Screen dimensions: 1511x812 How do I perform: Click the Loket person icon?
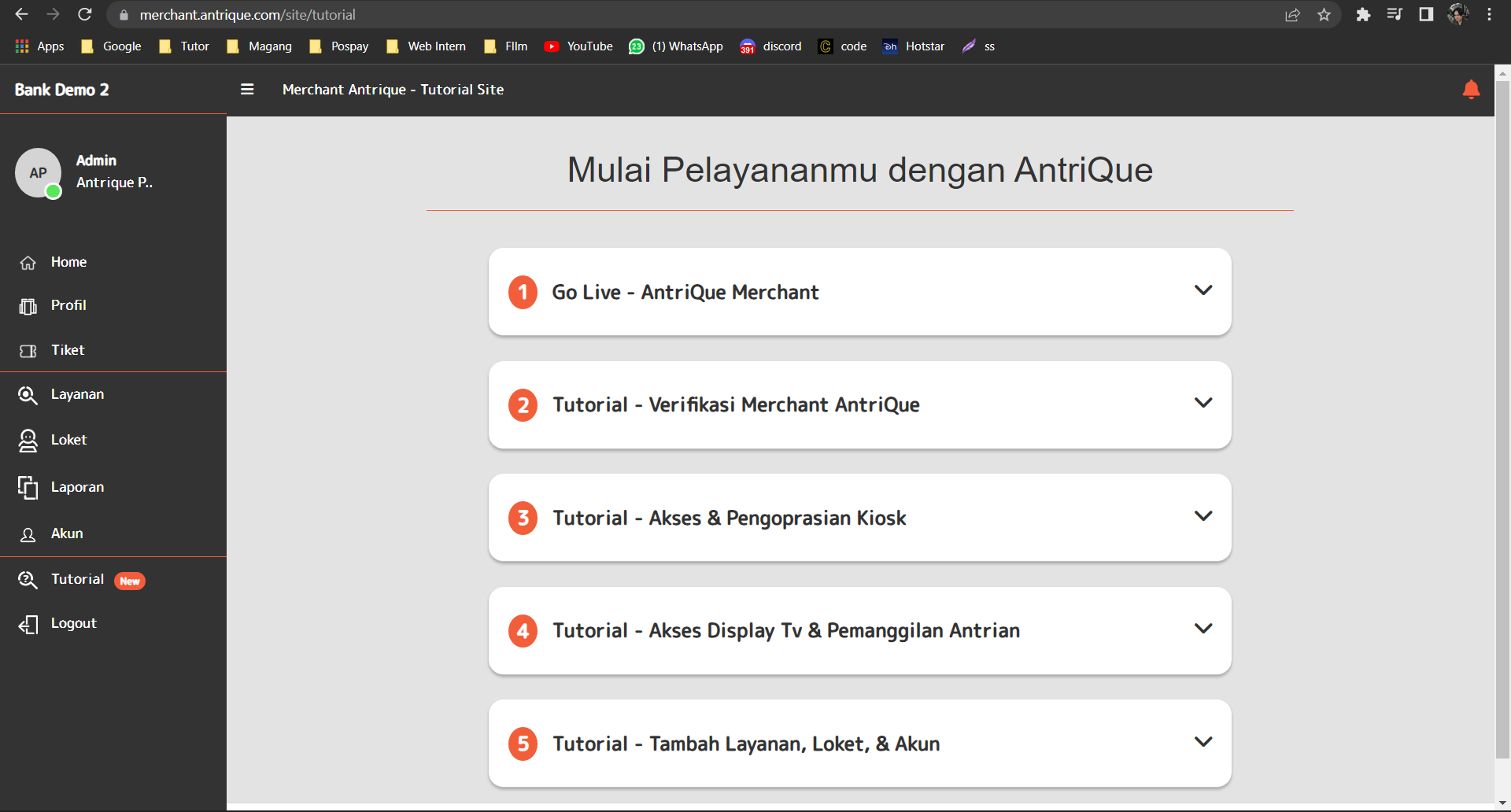point(28,441)
